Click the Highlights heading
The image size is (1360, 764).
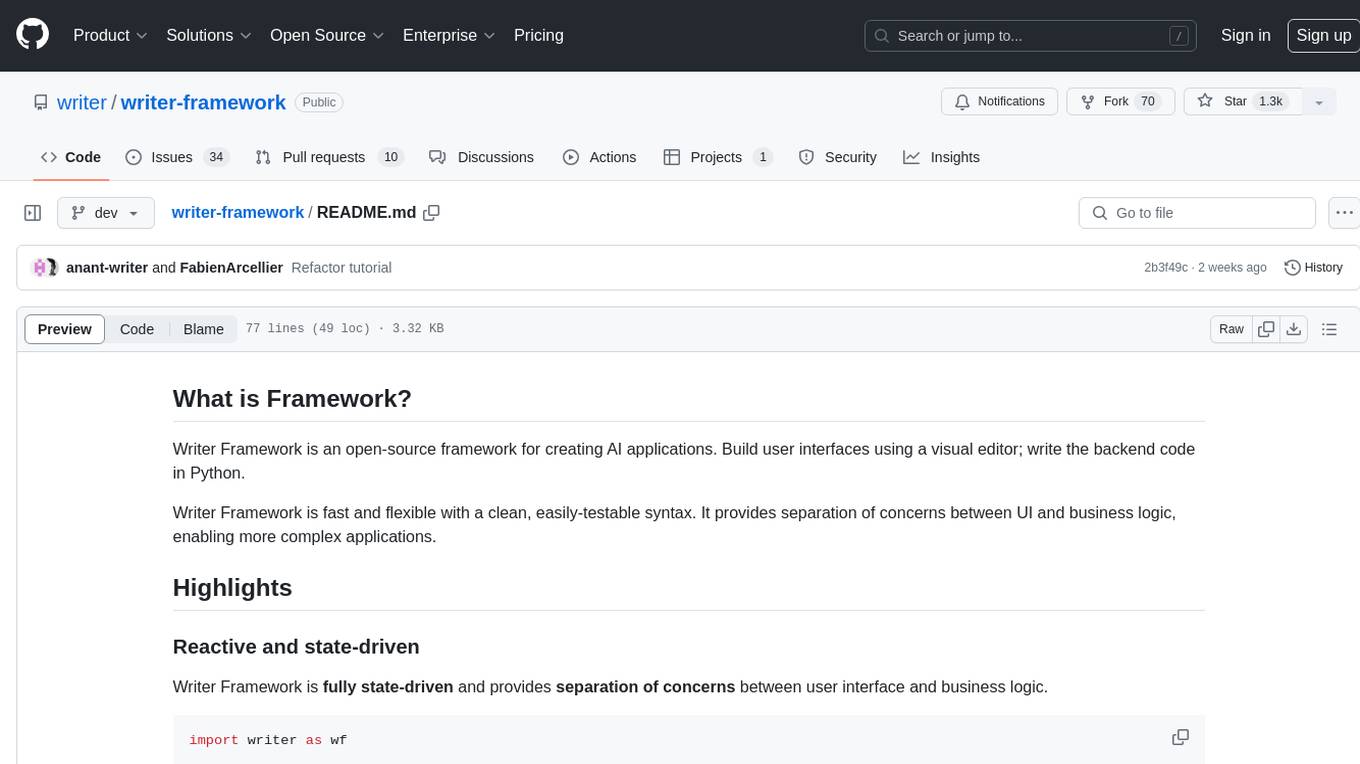[x=232, y=587]
